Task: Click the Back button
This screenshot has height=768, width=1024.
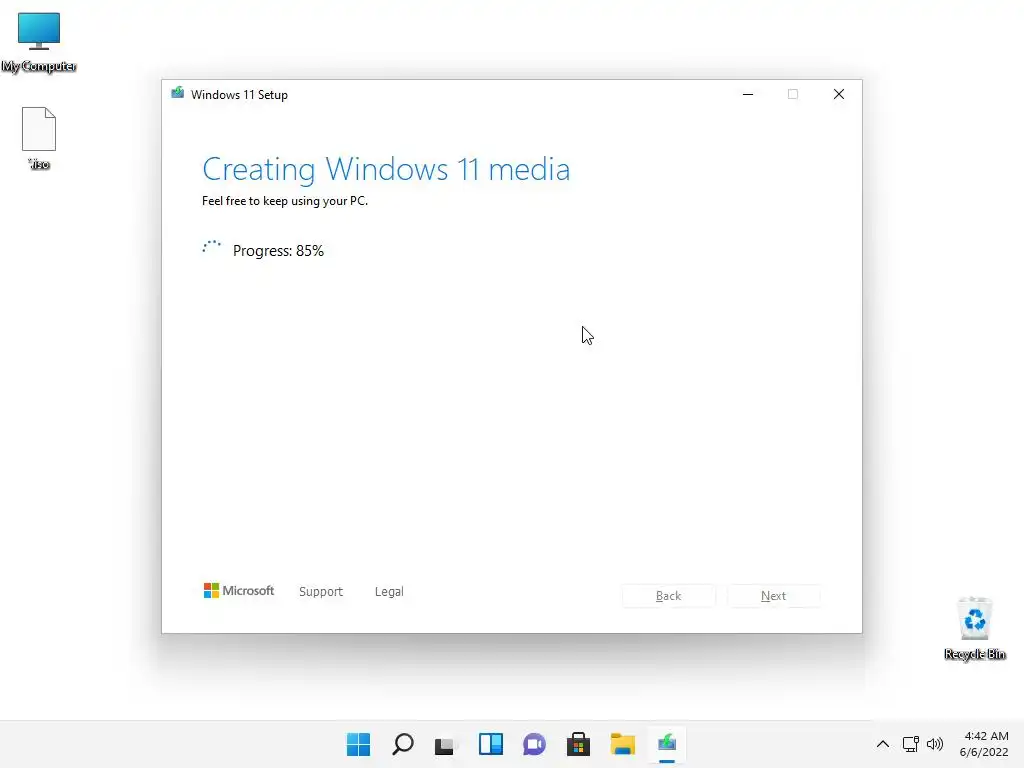Action: click(669, 596)
